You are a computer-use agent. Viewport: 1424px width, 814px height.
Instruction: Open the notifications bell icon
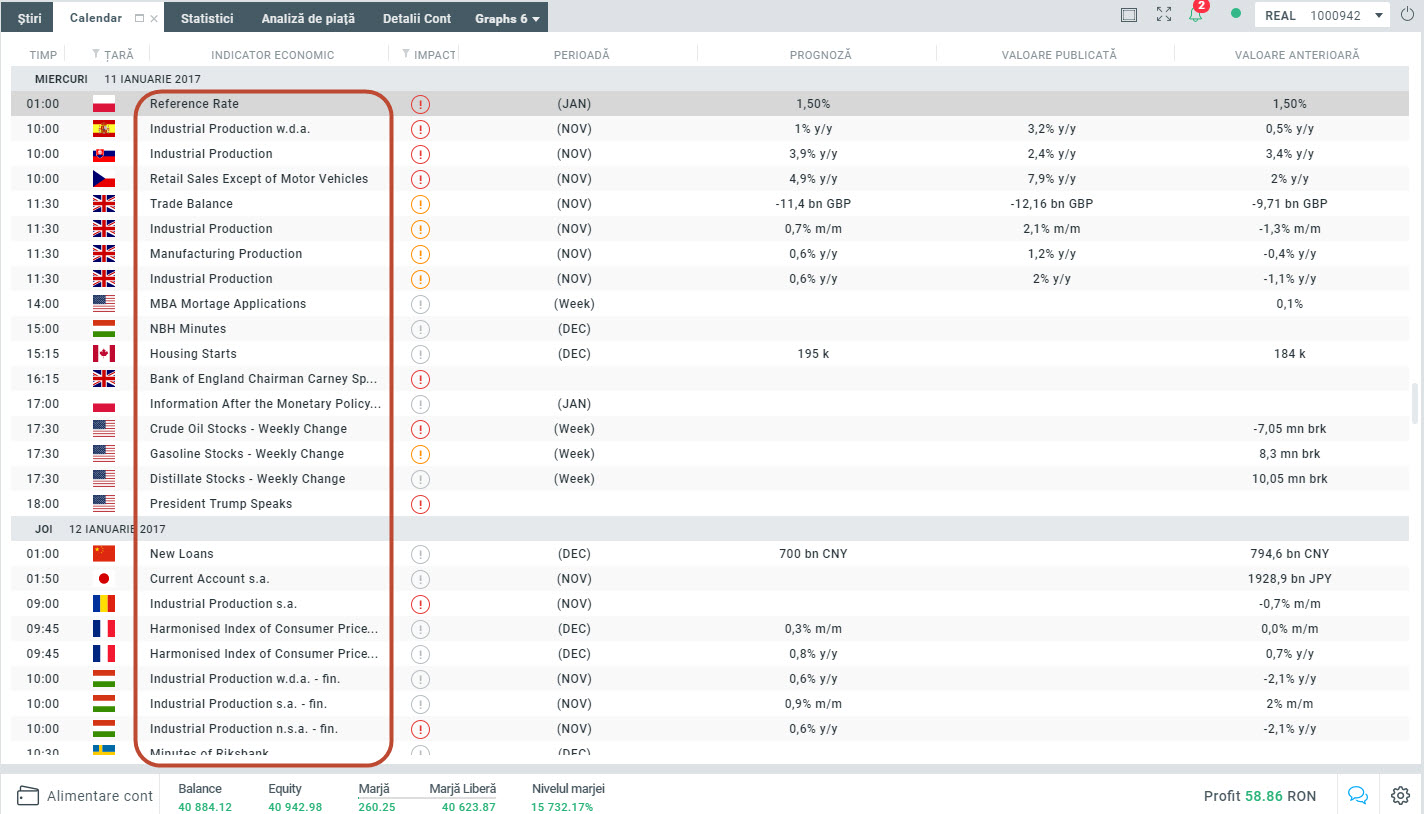1195,15
